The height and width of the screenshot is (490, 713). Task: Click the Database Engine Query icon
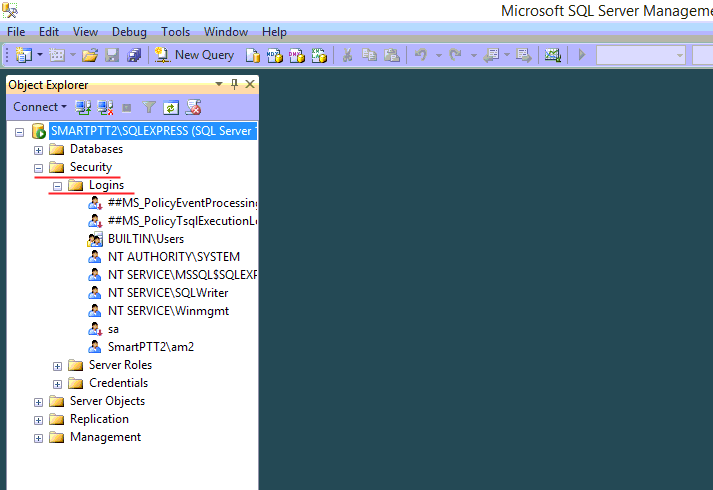click(253, 55)
